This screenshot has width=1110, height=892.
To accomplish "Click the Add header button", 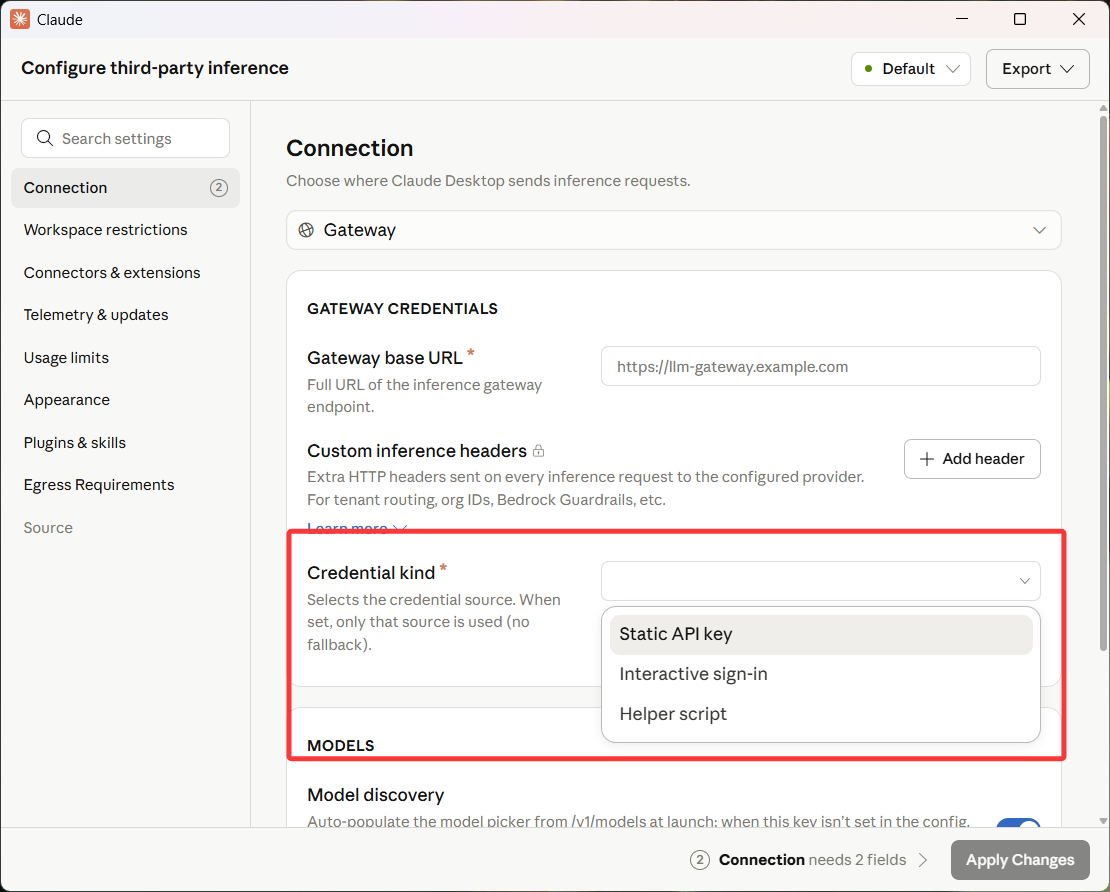I will pos(972,459).
